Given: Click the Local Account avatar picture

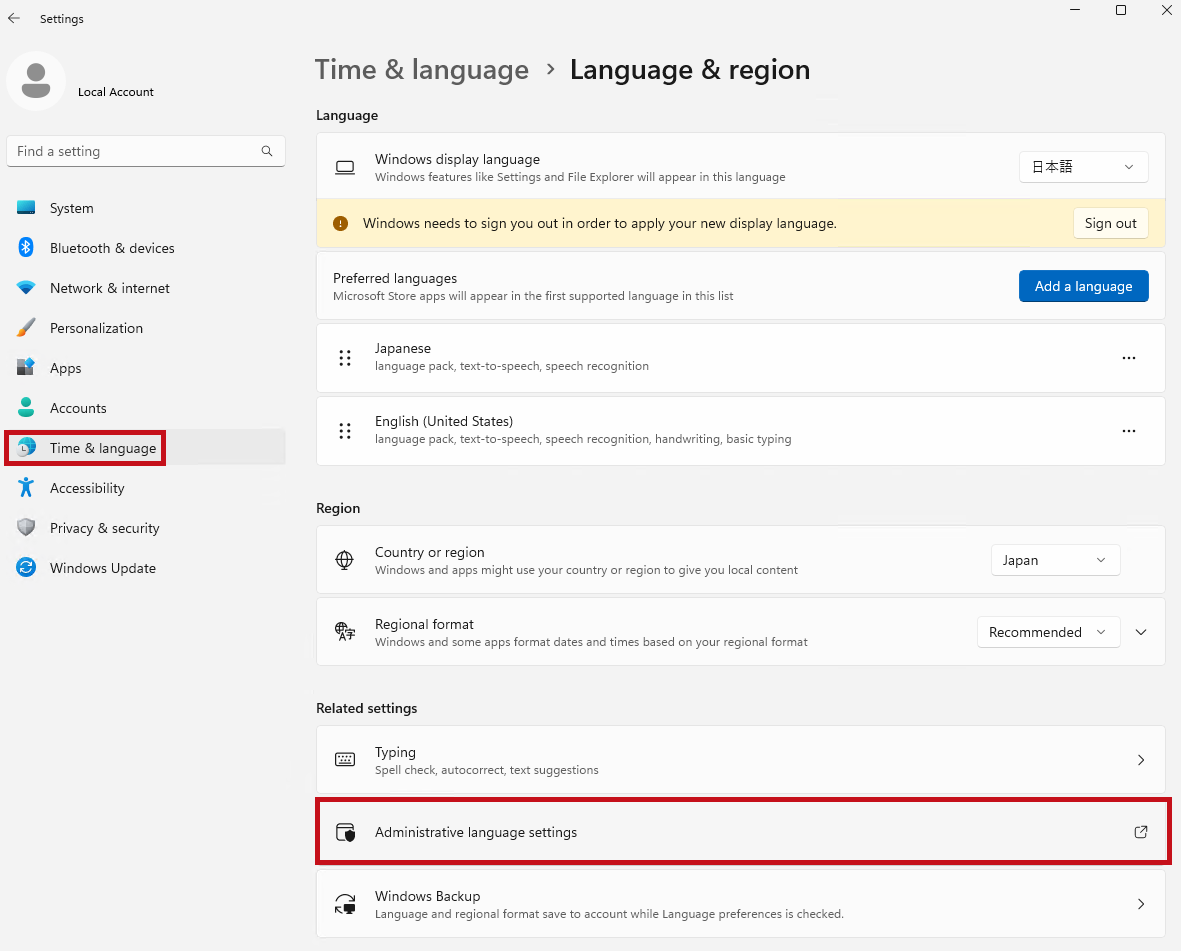Looking at the screenshot, I should (36, 81).
